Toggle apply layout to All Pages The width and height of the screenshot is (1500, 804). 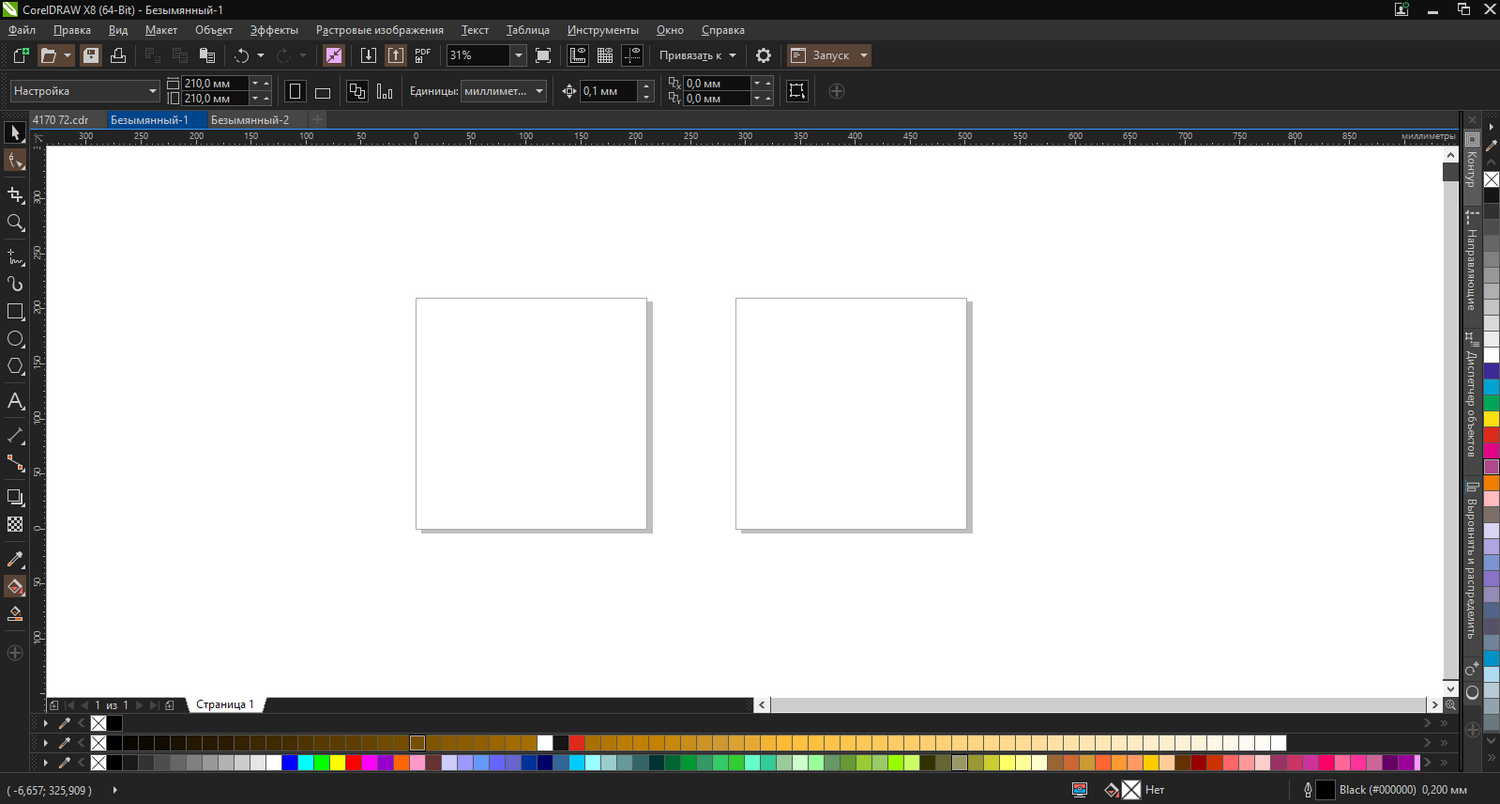point(357,91)
